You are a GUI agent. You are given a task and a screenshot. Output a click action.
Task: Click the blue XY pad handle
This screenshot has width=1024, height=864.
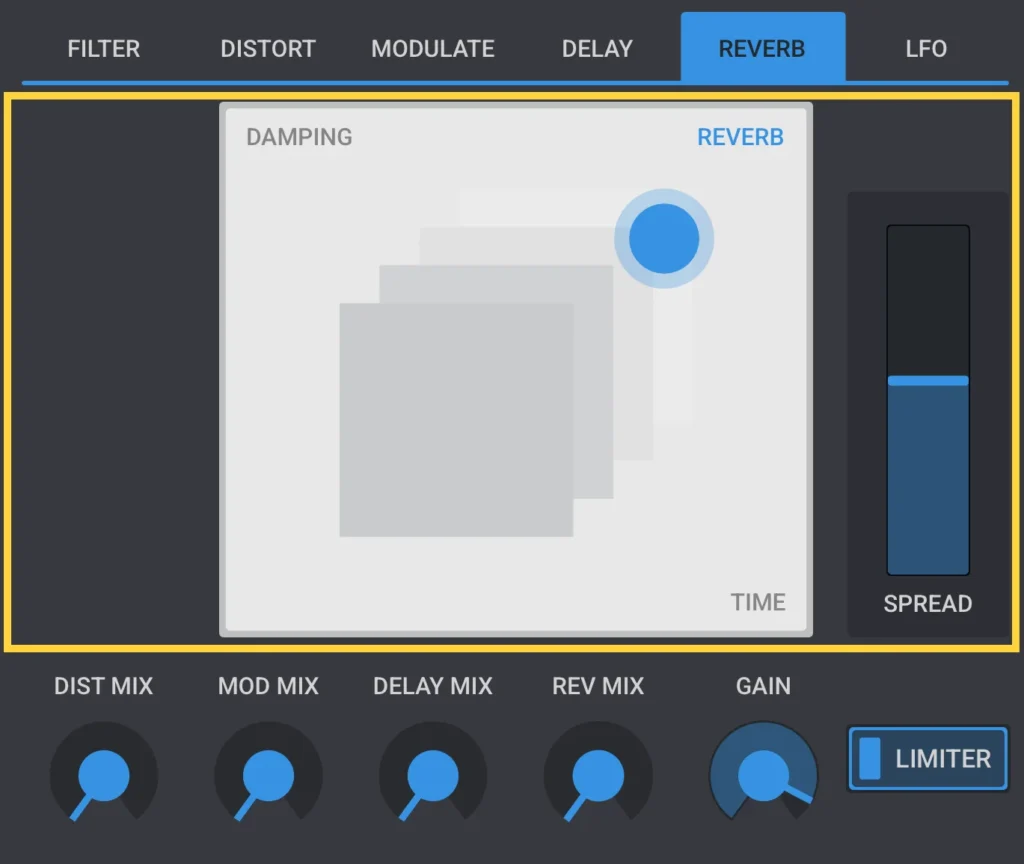(664, 238)
